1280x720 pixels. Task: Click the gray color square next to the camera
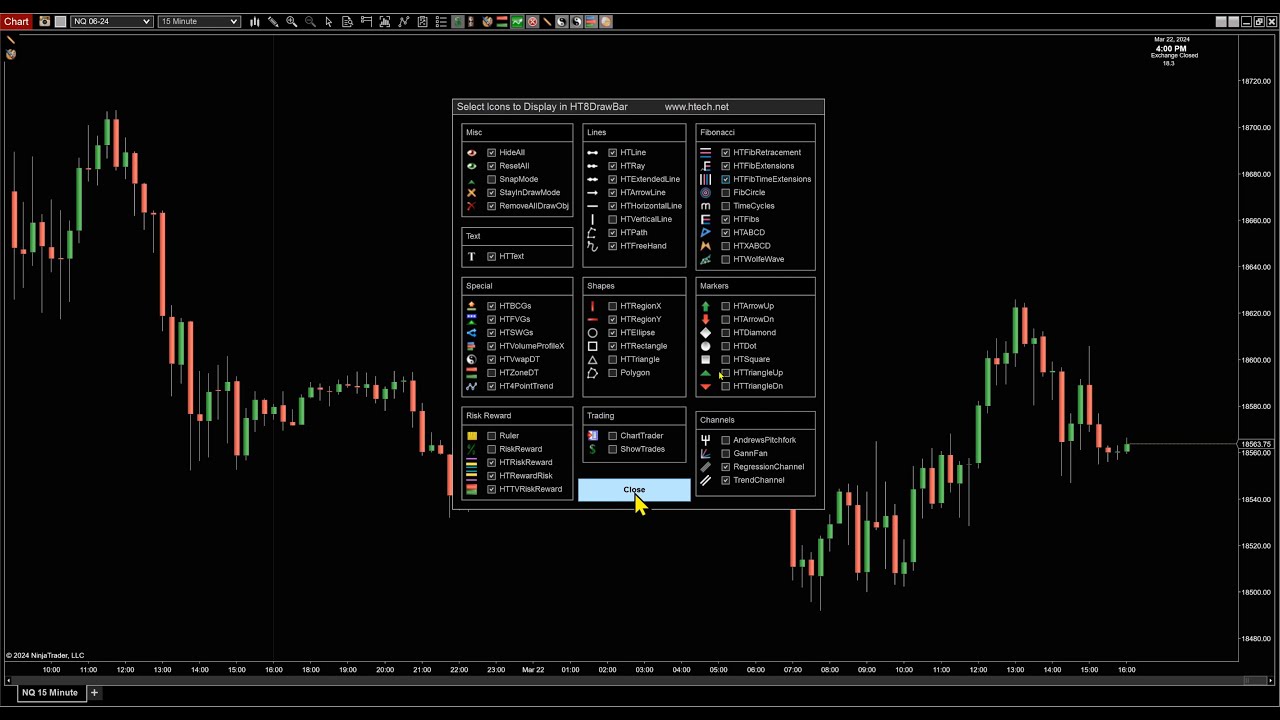[x=60, y=22]
